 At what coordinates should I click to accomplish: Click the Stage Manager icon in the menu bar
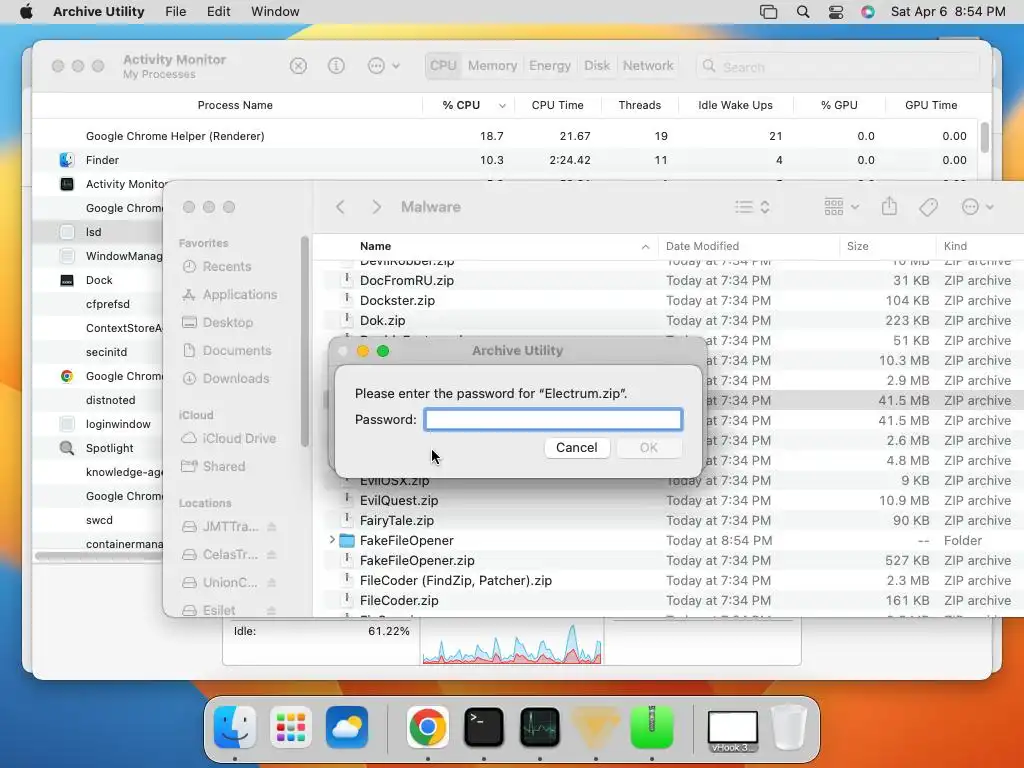(x=769, y=12)
